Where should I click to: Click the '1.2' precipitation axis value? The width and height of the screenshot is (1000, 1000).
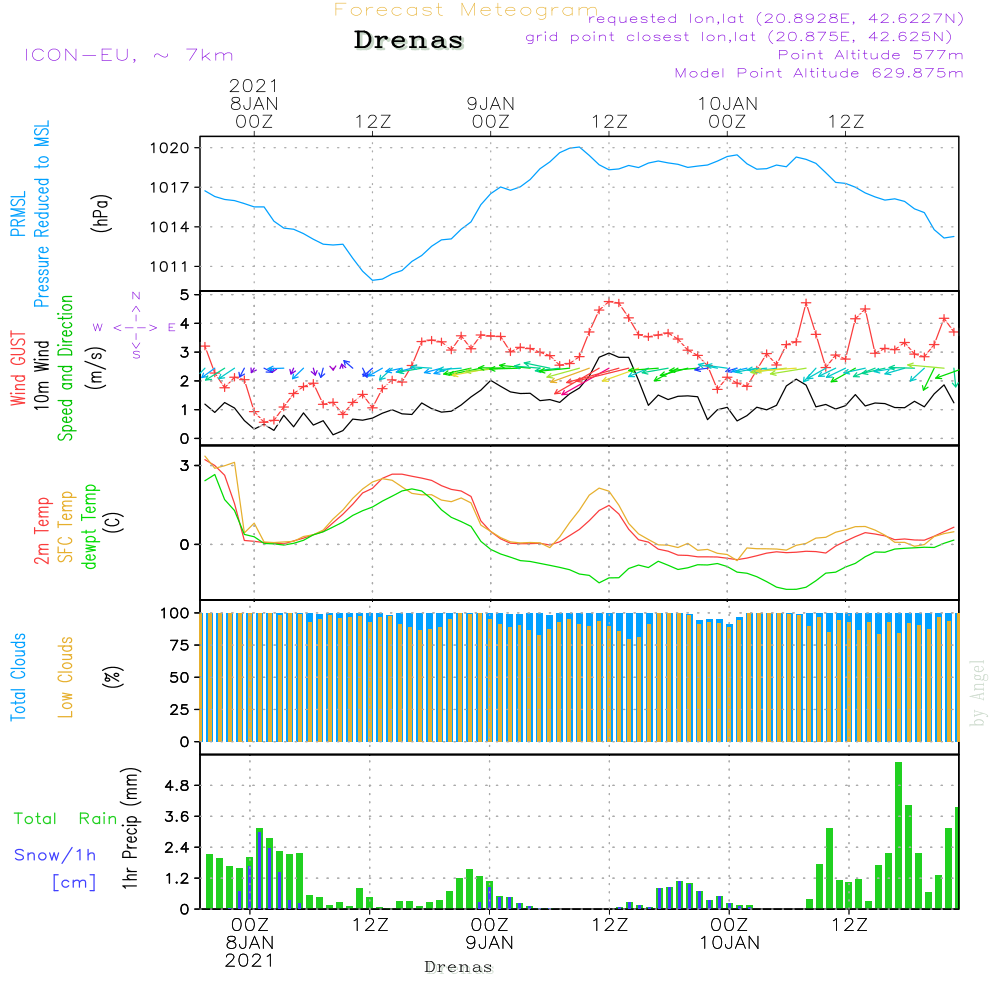pos(177,879)
